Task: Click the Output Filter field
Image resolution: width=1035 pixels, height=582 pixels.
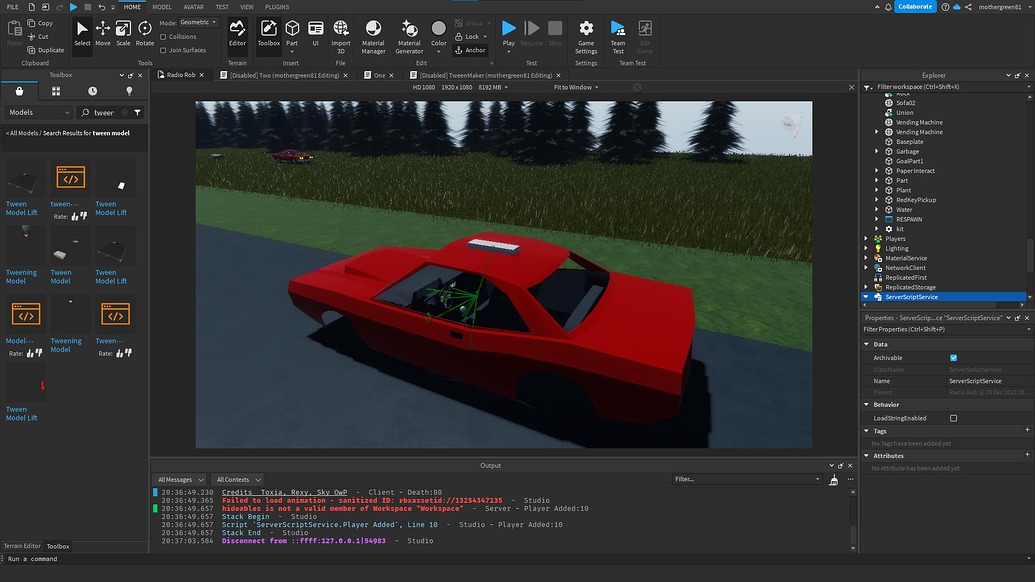Action: [747, 480]
